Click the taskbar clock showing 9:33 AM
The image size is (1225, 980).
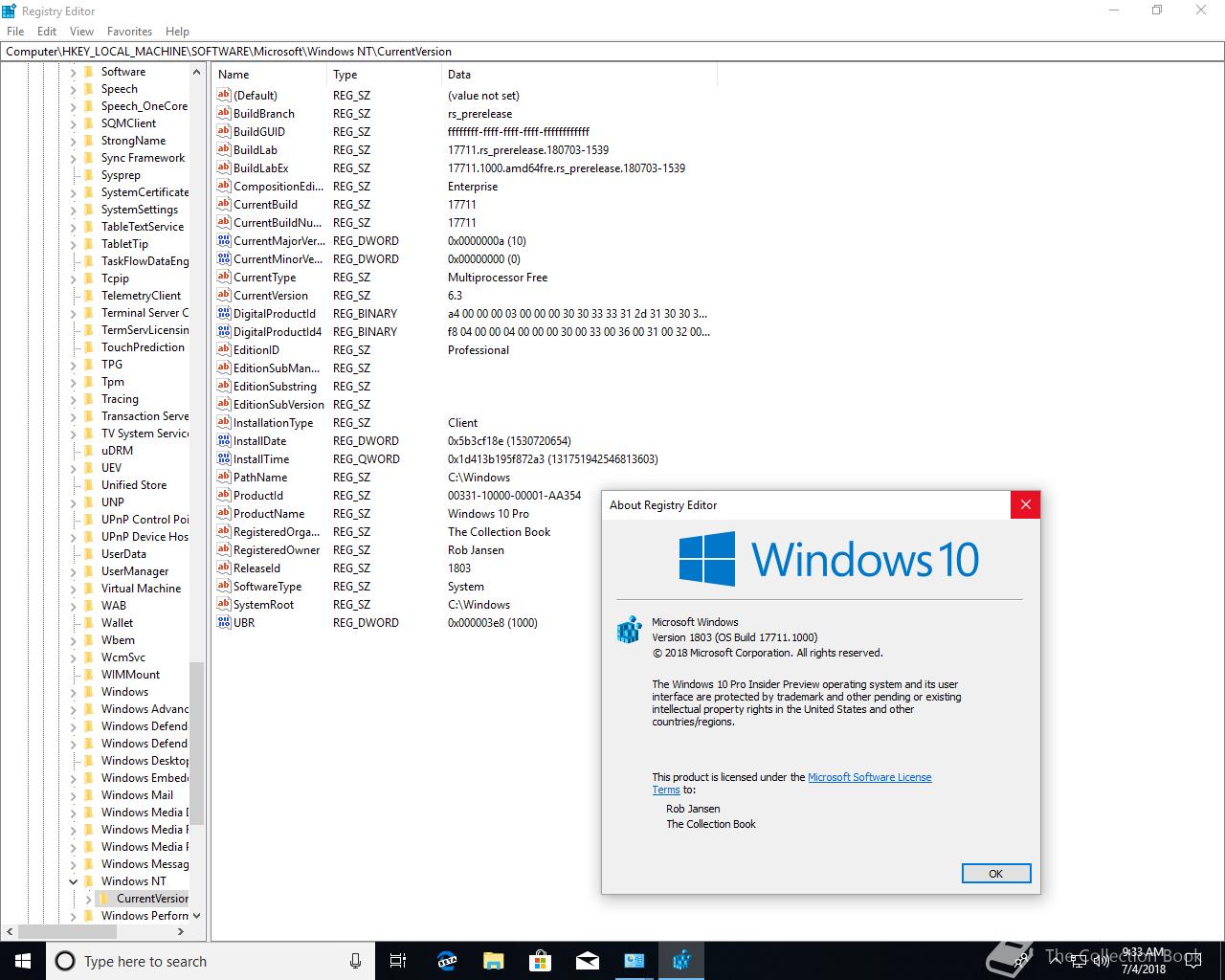[1144, 961]
